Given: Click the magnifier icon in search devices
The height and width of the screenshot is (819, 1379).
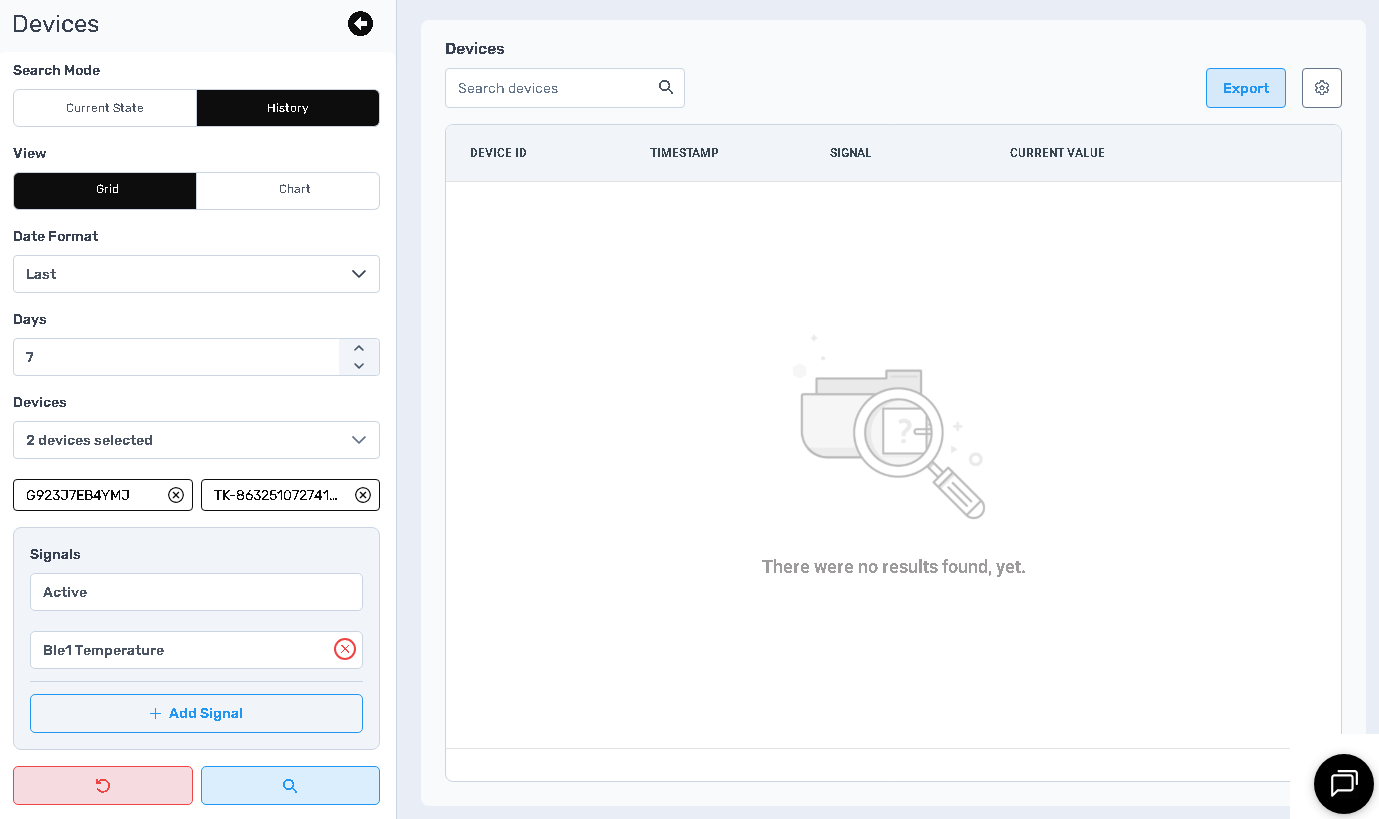Looking at the screenshot, I should pos(666,88).
